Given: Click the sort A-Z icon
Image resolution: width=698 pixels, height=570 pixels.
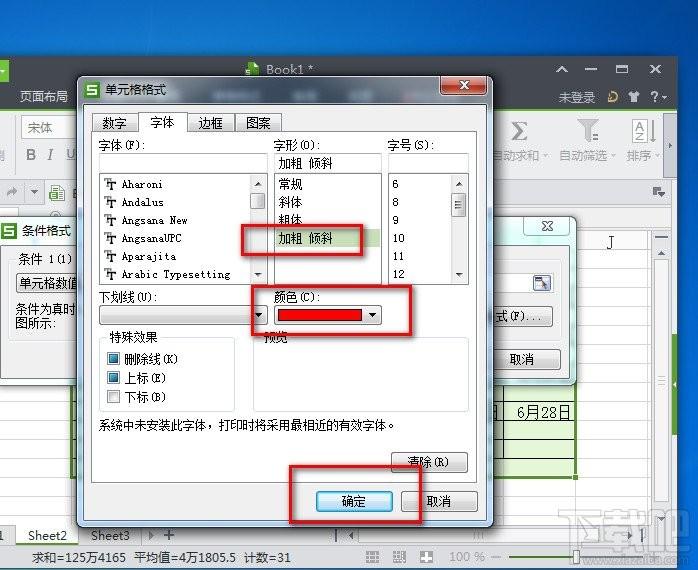Looking at the screenshot, I should [644, 131].
